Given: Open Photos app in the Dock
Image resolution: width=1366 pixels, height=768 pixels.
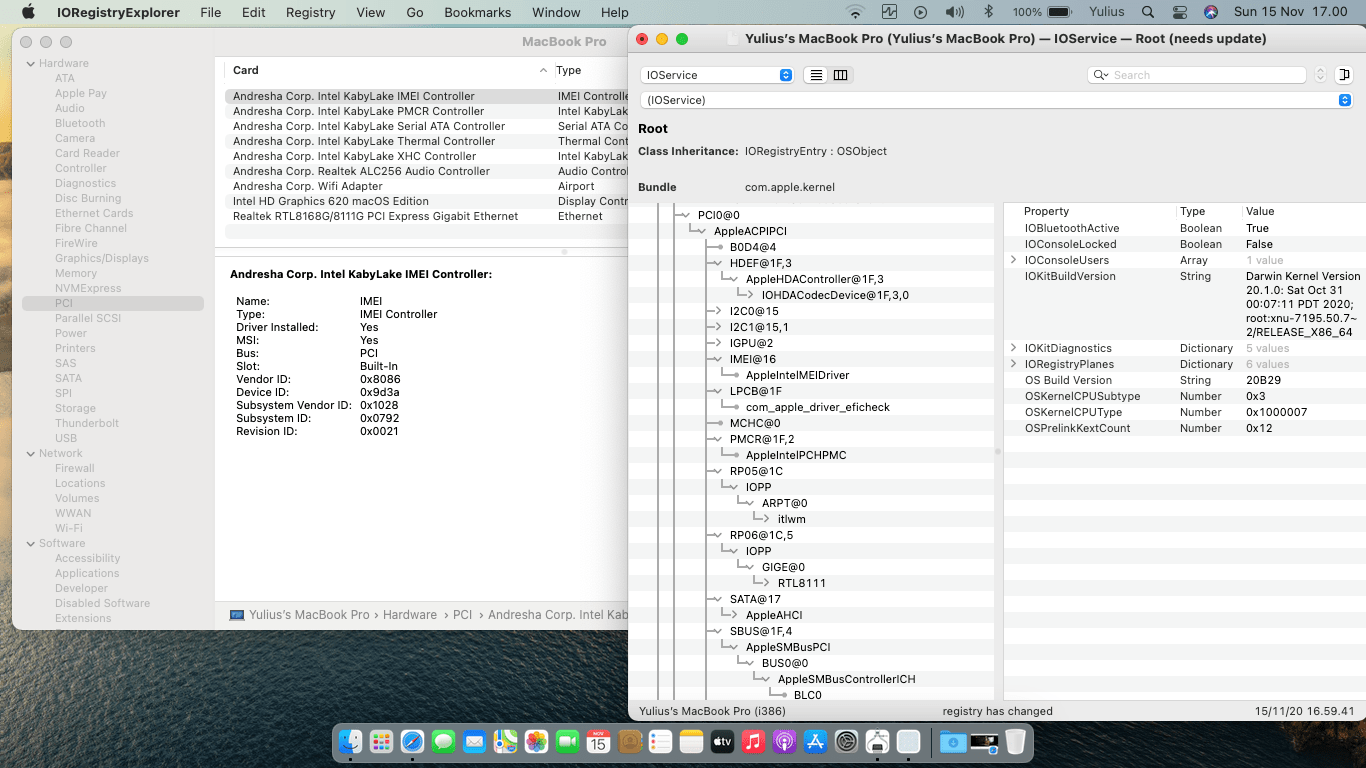Looking at the screenshot, I should [536, 741].
